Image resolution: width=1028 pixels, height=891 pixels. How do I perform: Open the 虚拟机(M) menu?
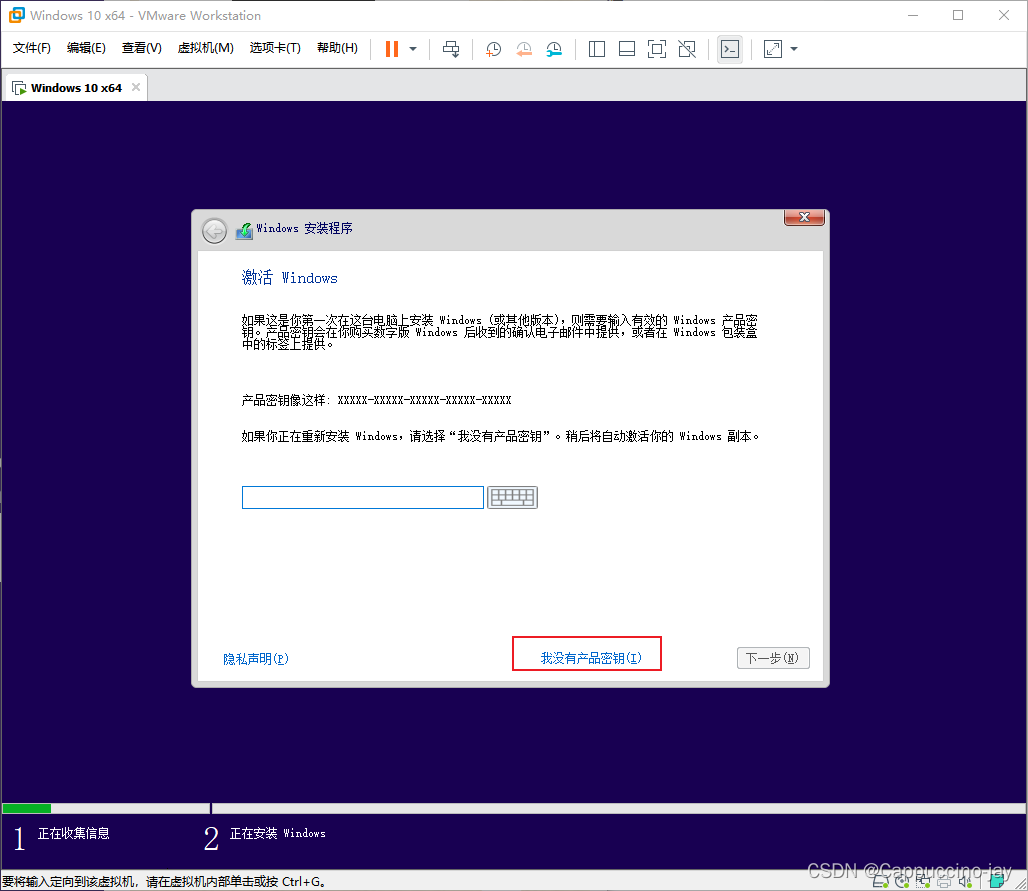[205, 48]
